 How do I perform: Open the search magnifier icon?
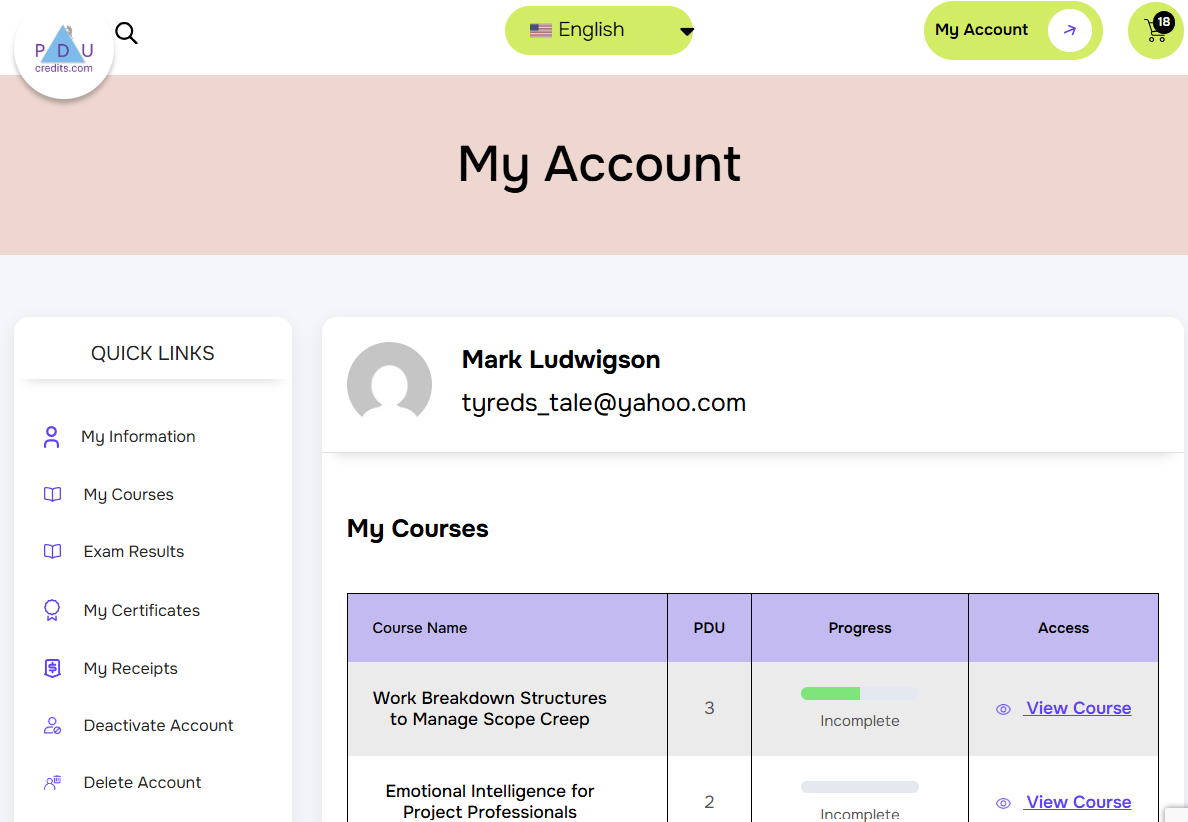pyautogui.click(x=127, y=33)
